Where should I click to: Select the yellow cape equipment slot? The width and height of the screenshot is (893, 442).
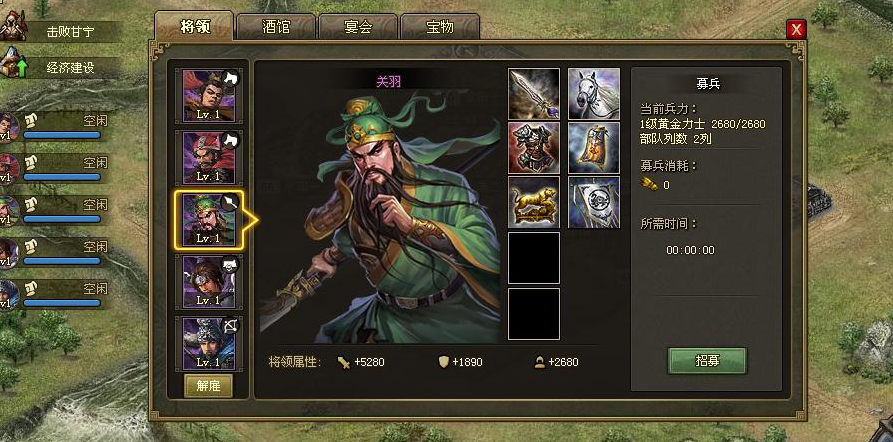(594, 148)
